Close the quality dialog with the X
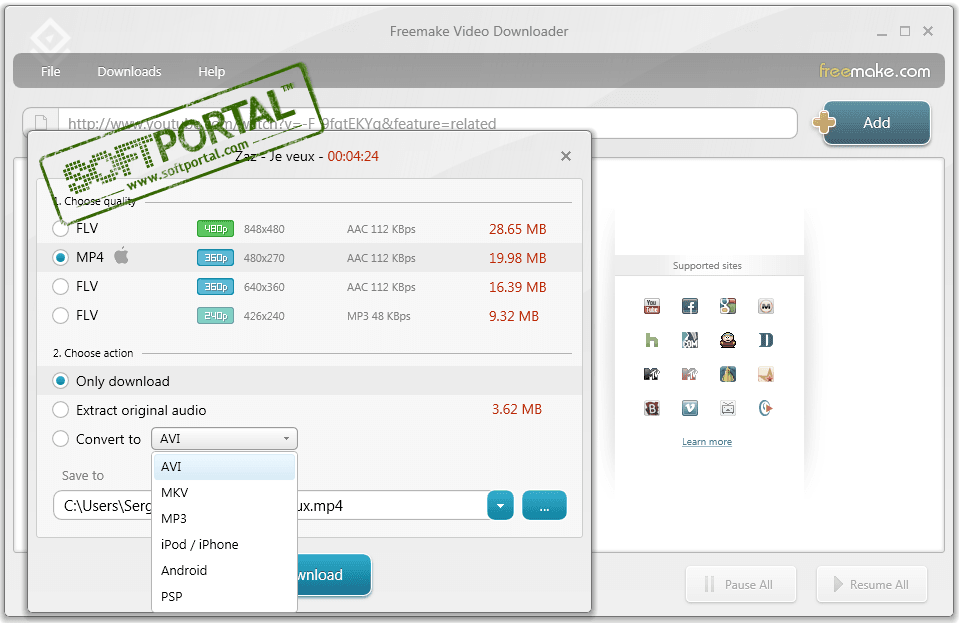The height and width of the screenshot is (623, 959). [x=566, y=156]
